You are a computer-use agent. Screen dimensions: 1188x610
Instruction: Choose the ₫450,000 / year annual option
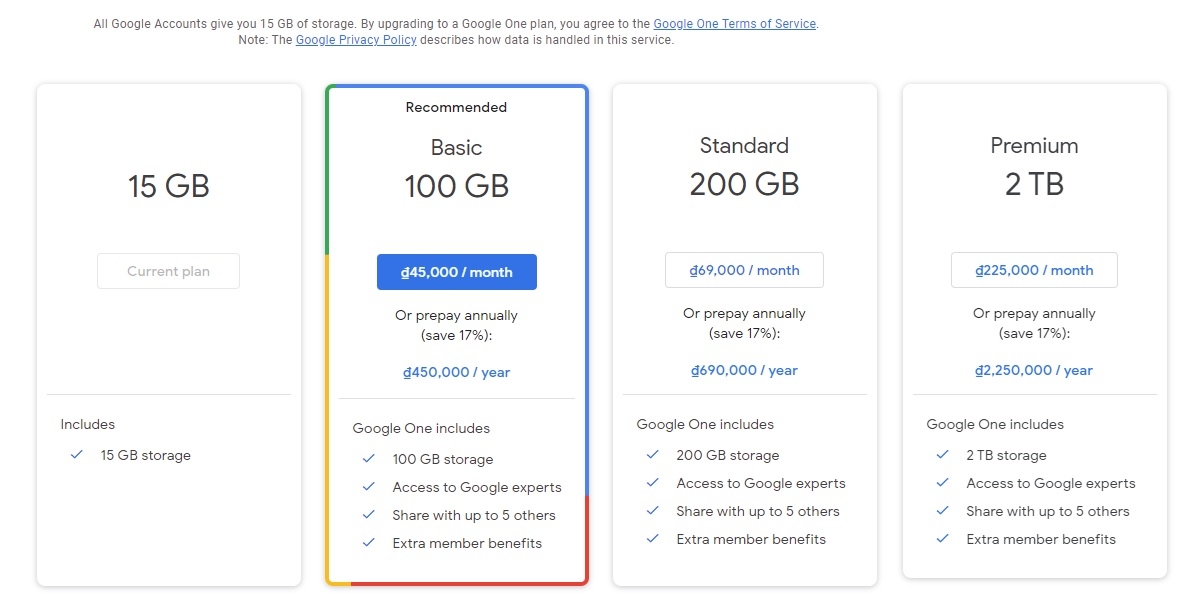[456, 372]
